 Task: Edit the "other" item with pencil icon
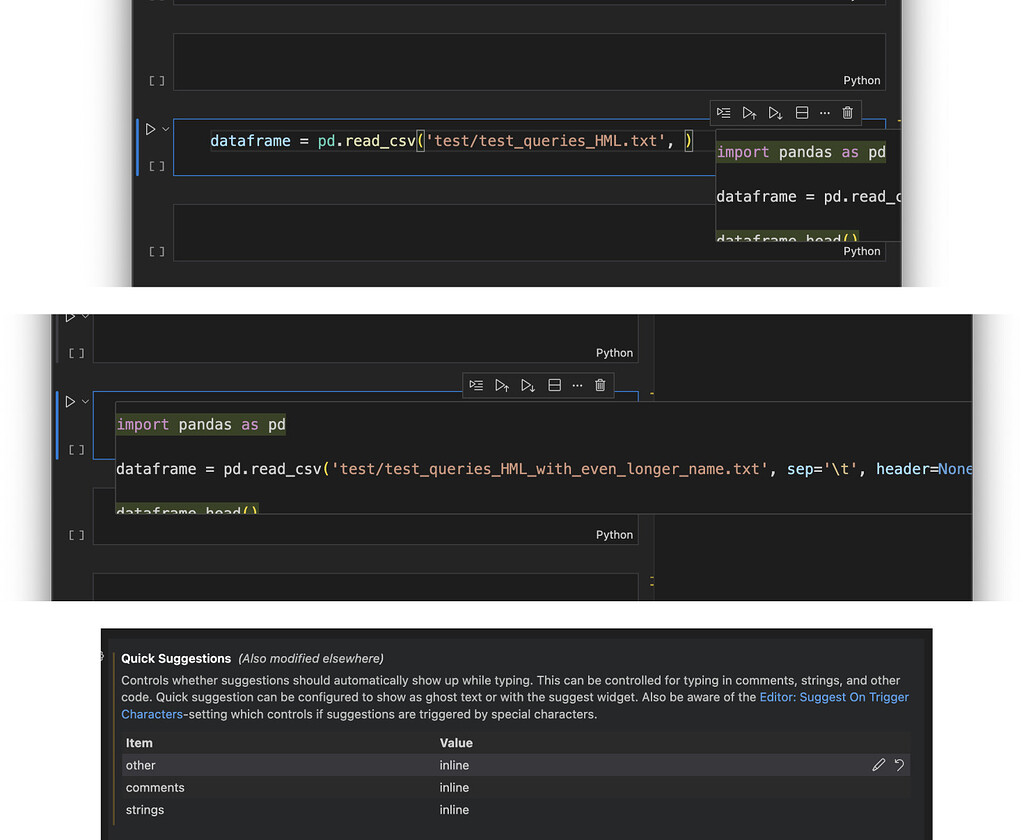click(878, 765)
